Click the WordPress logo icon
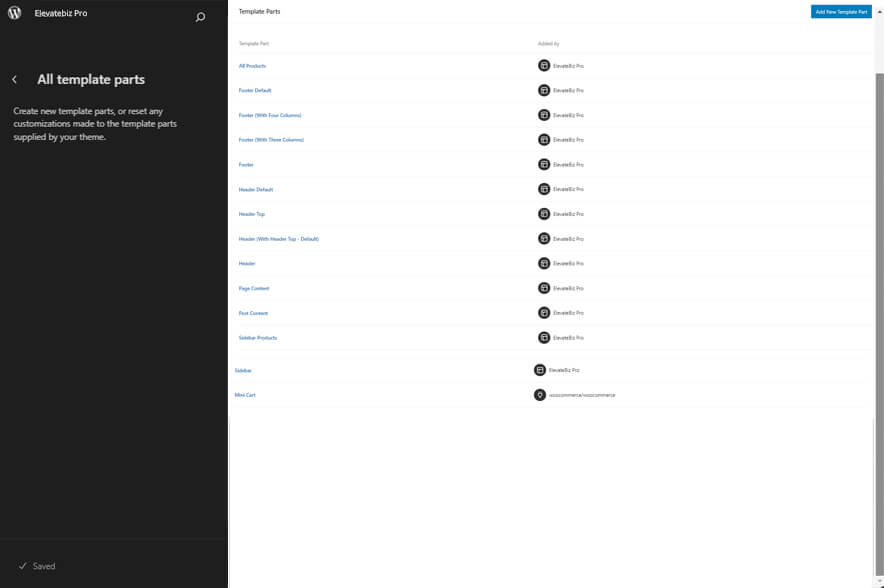The width and height of the screenshot is (884, 588). pyautogui.click(x=13, y=13)
